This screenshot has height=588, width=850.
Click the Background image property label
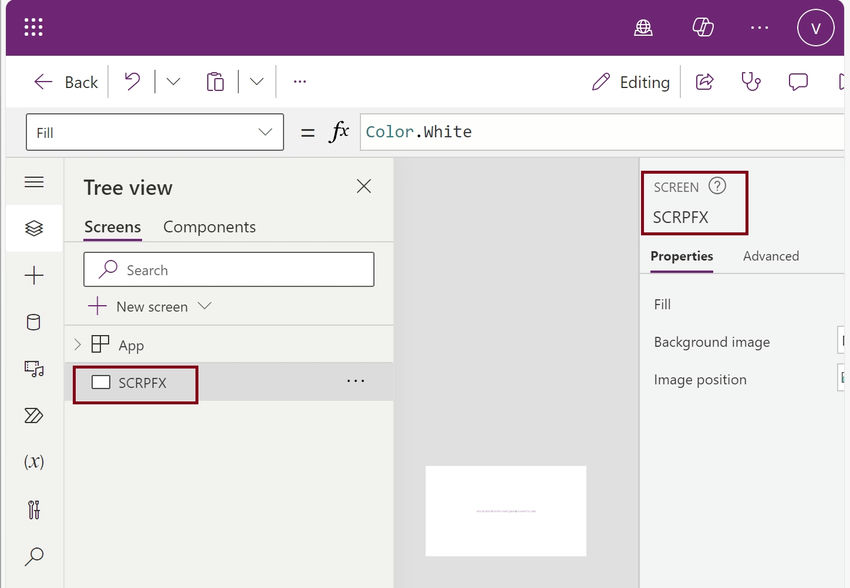click(712, 342)
